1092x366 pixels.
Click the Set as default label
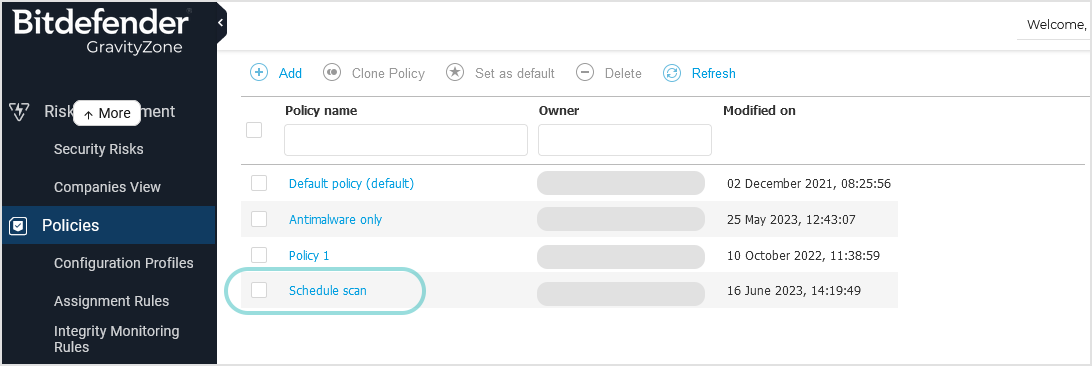pyautogui.click(x=515, y=73)
